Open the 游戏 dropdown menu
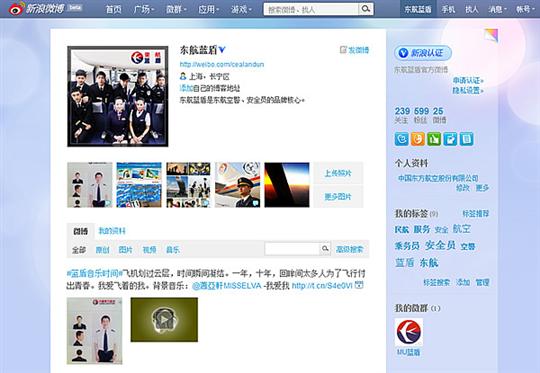Screen dimensions: 540x373 click(x=241, y=9)
